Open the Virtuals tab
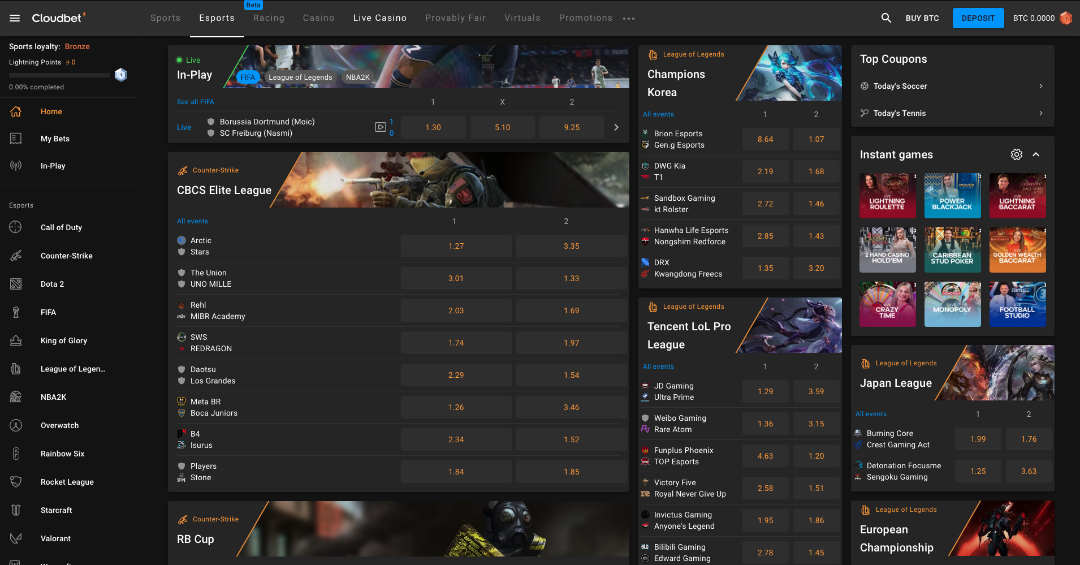The height and width of the screenshot is (565, 1080). 522,18
